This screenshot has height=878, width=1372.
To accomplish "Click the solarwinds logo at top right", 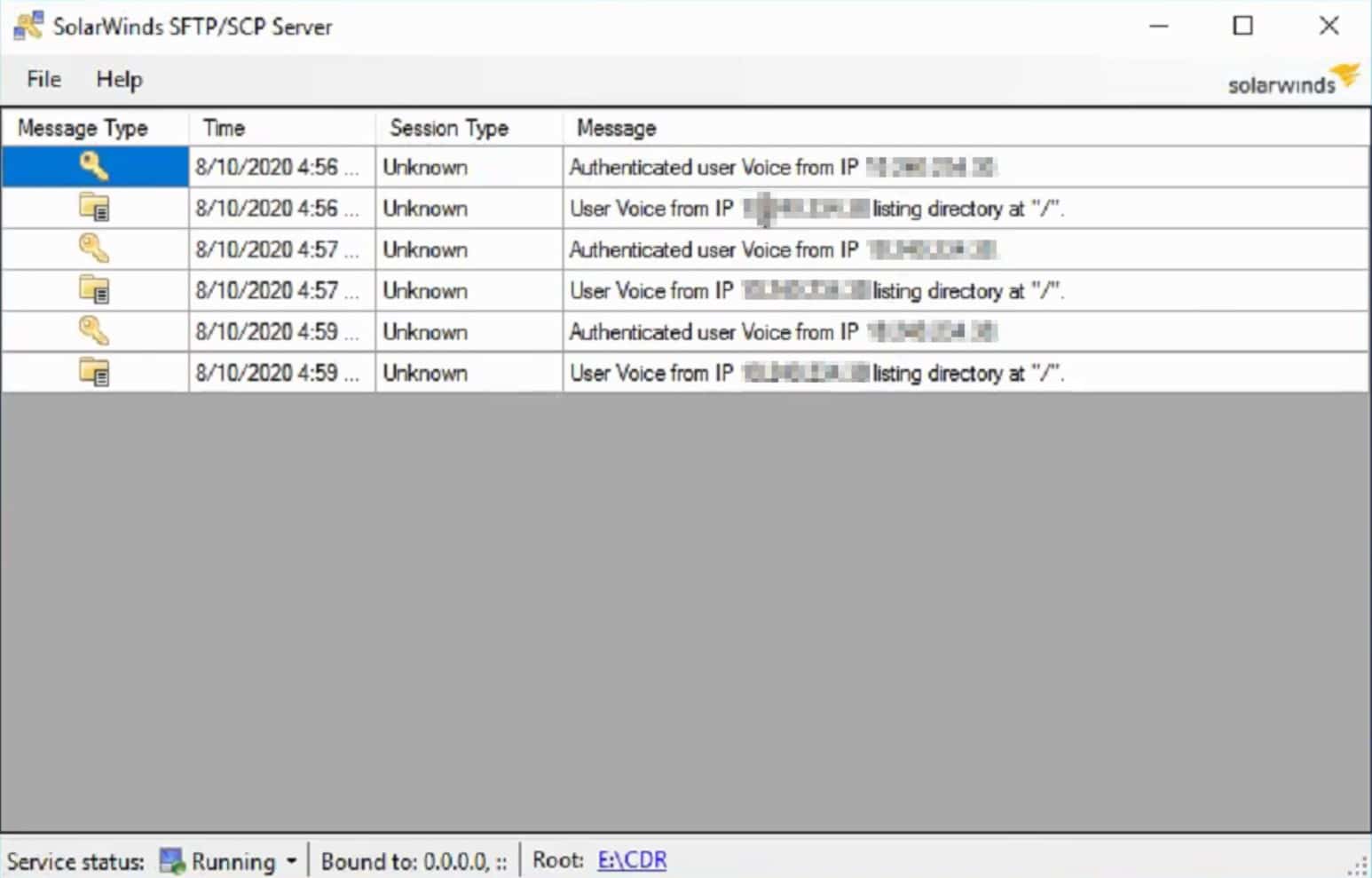I will [x=1293, y=80].
